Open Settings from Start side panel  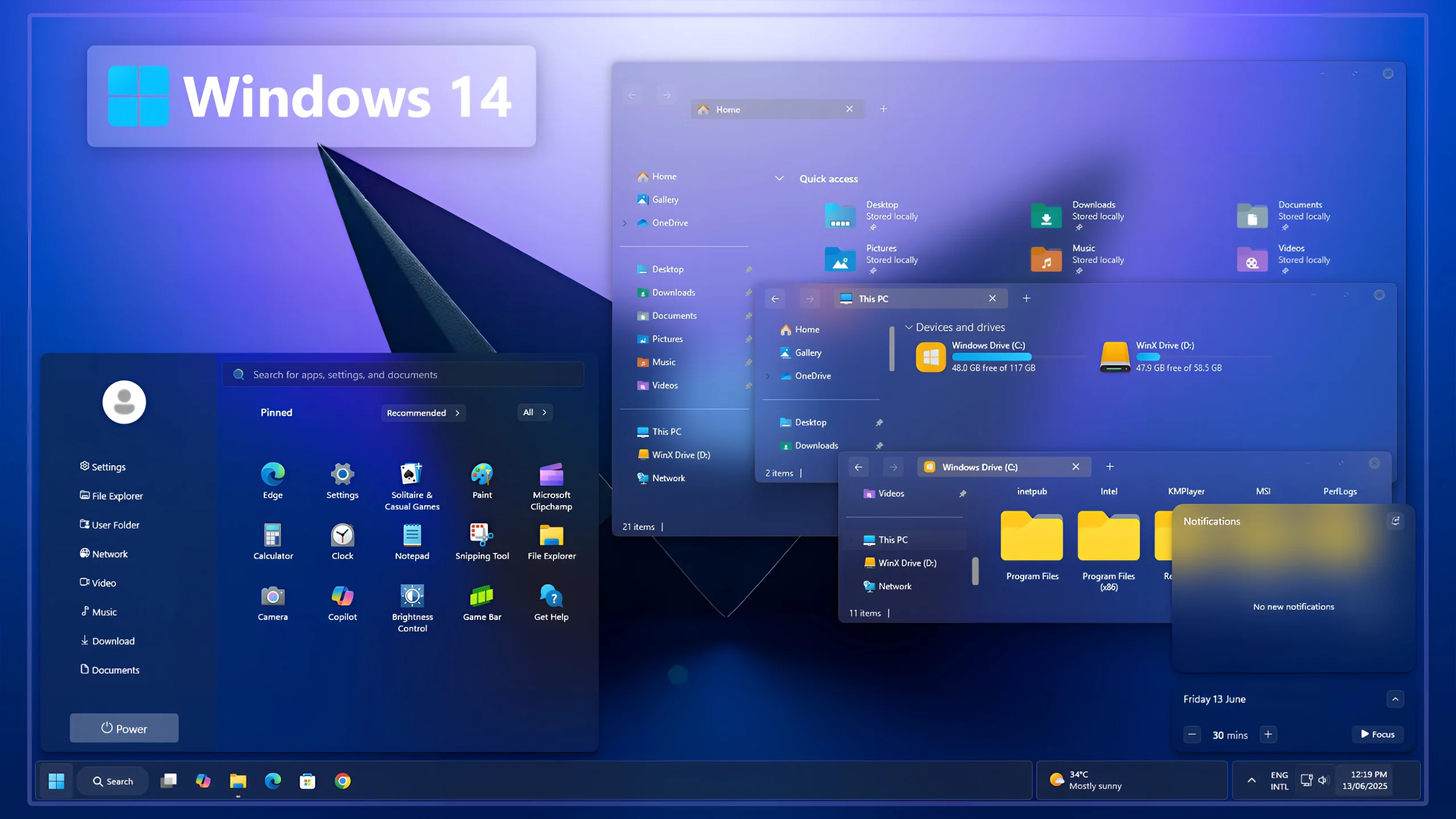pyautogui.click(x=103, y=466)
